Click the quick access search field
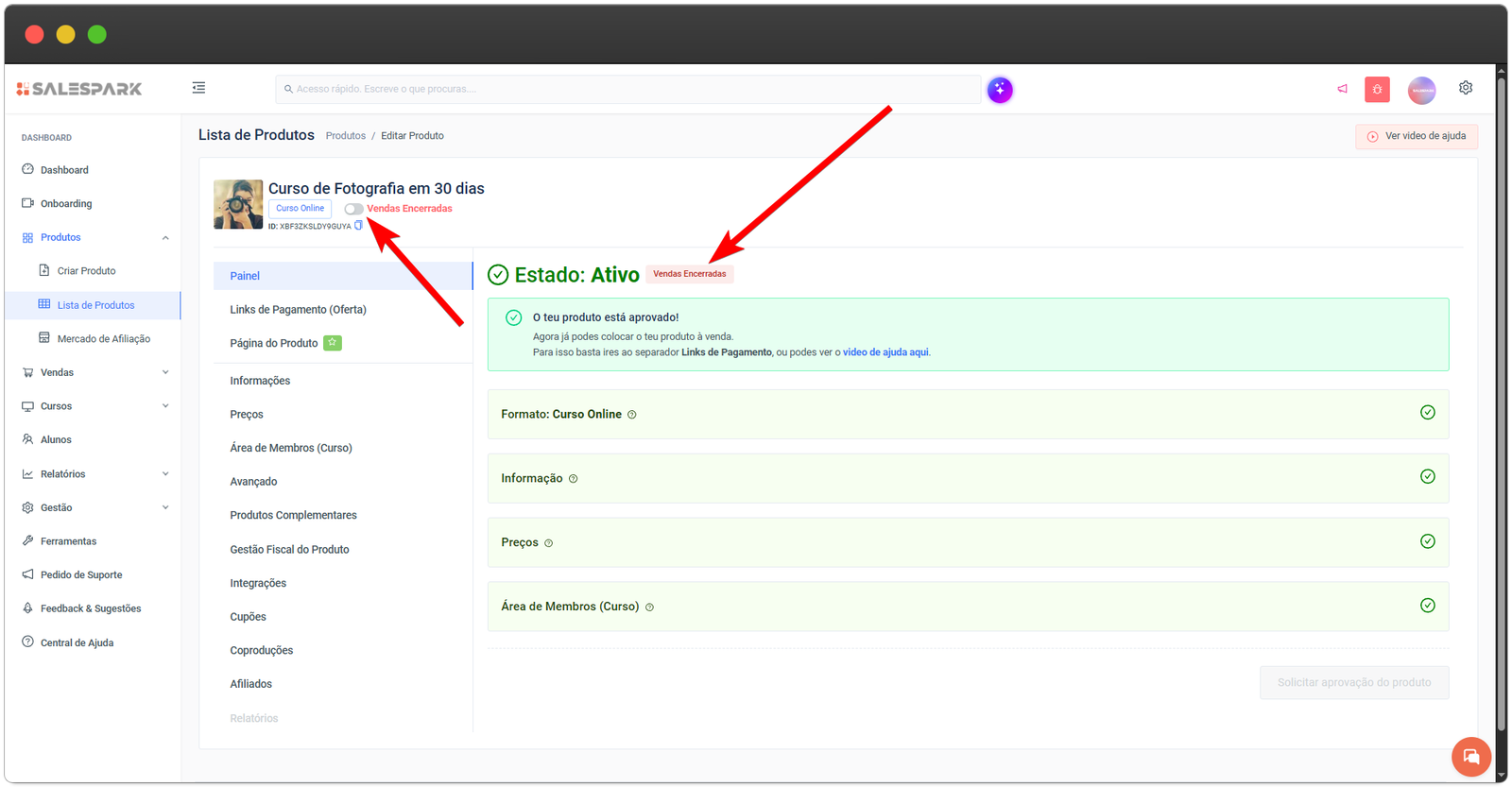Image resolution: width=1512 pixels, height=787 pixels. [628, 89]
